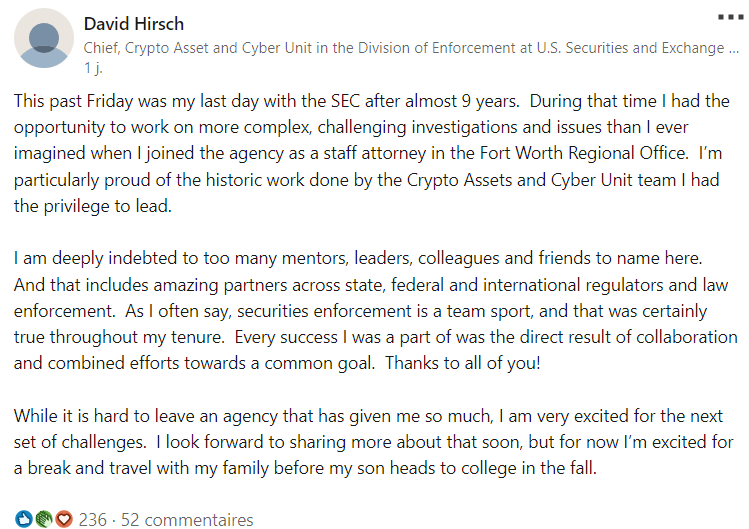749x529 pixels.
Task: Click the red heart Love reaction icon
Action: pos(63,519)
